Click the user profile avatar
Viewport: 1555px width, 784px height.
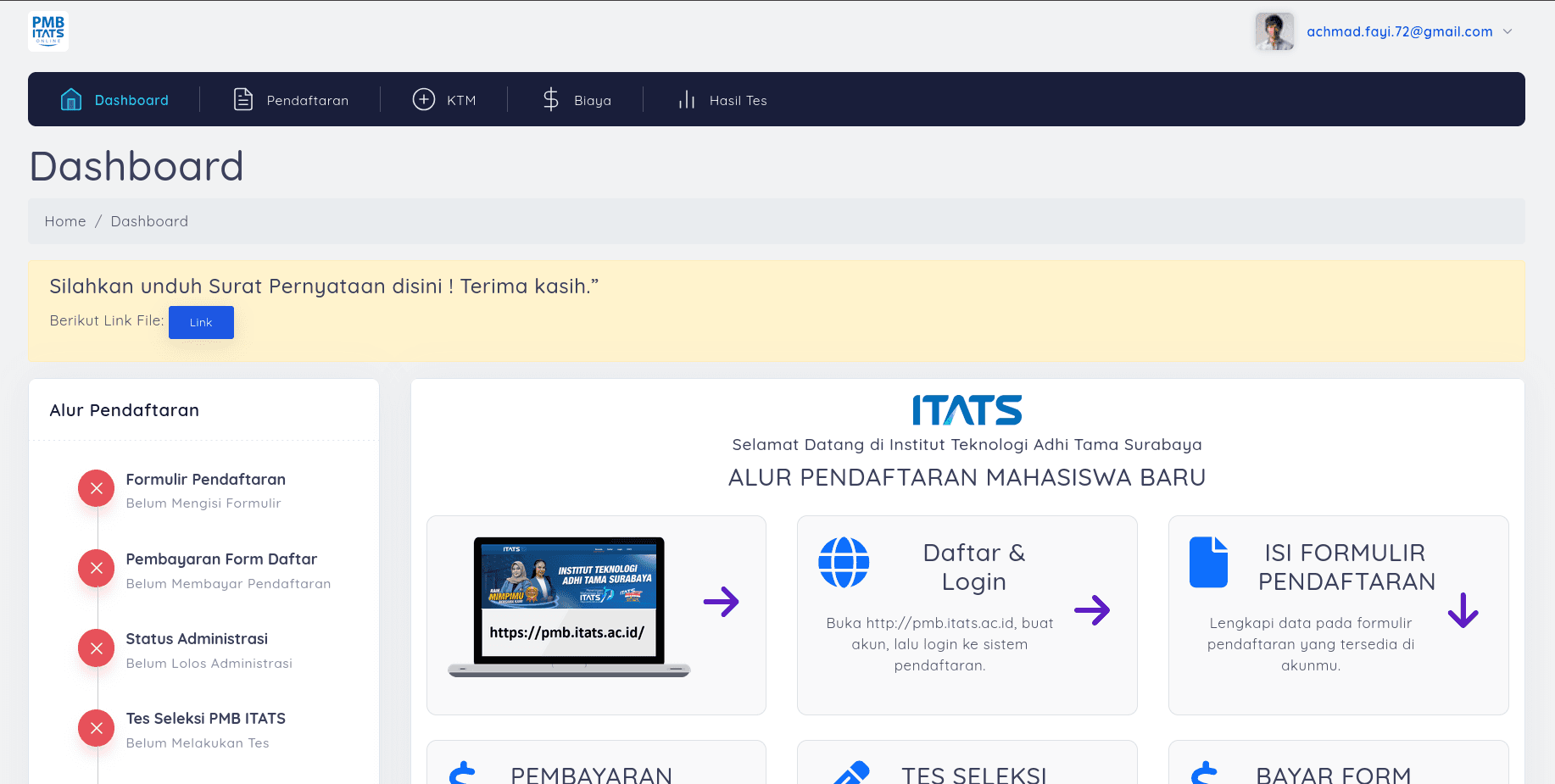click(1274, 31)
